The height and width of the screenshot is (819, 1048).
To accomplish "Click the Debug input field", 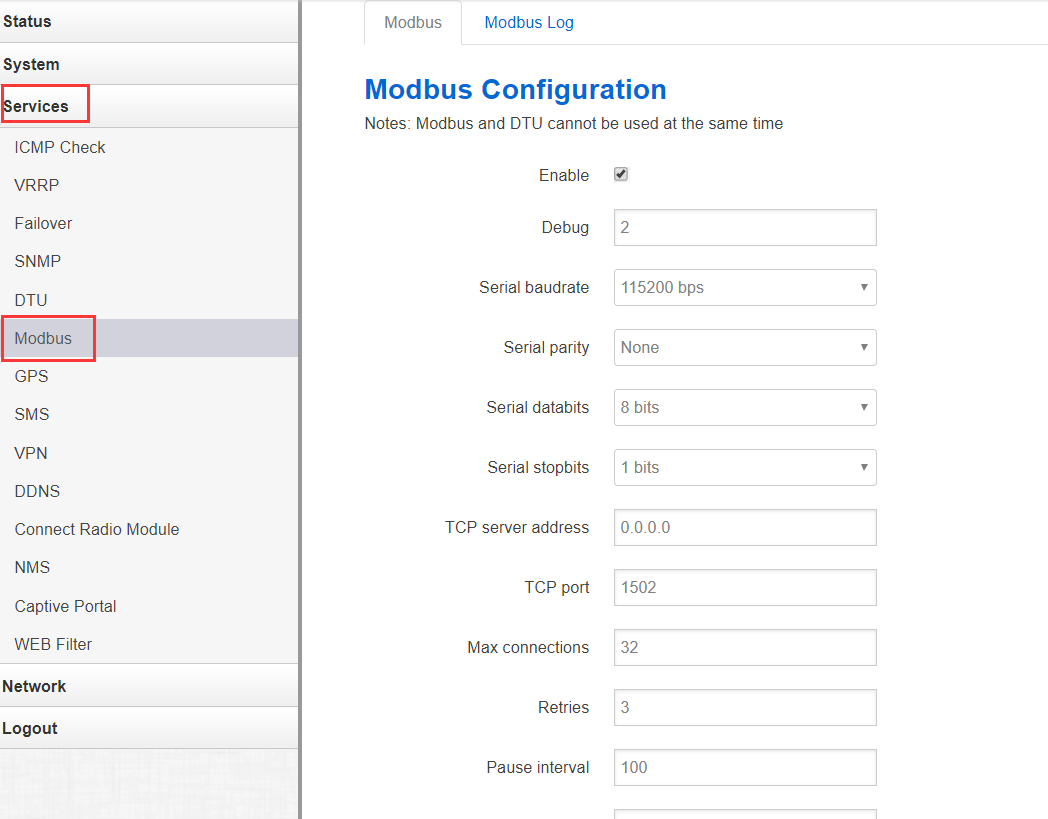I will point(745,227).
